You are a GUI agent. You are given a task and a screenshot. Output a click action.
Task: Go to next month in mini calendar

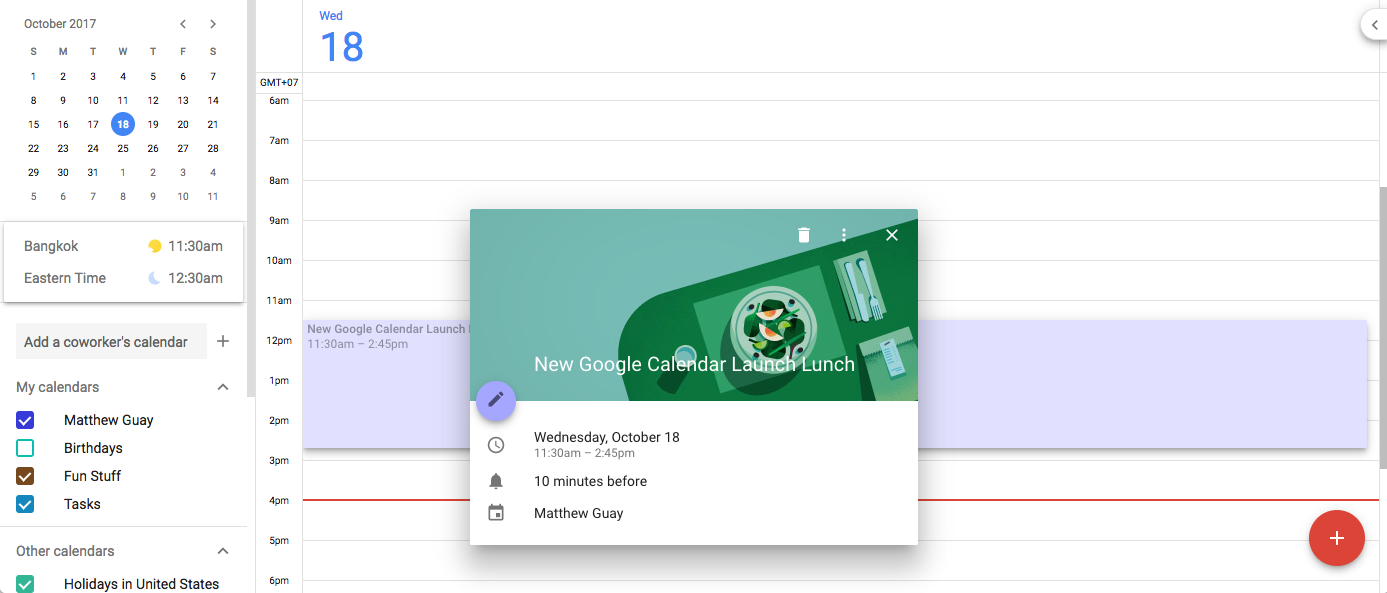pyautogui.click(x=213, y=24)
